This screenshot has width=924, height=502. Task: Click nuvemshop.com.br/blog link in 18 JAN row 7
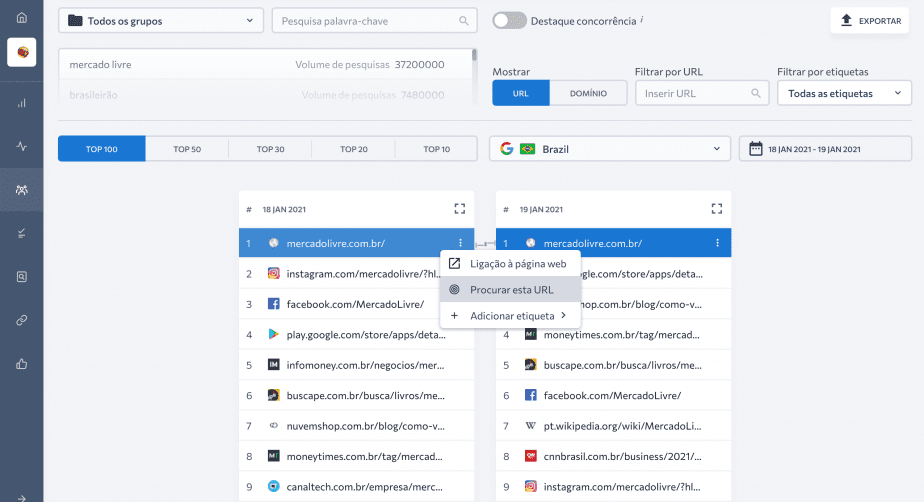(x=365, y=426)
